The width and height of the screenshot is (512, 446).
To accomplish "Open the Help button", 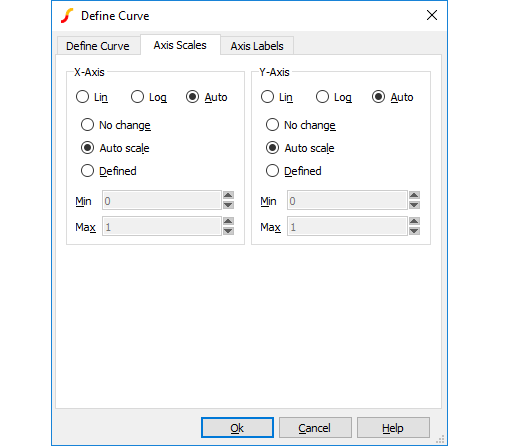I will (393, 428).
